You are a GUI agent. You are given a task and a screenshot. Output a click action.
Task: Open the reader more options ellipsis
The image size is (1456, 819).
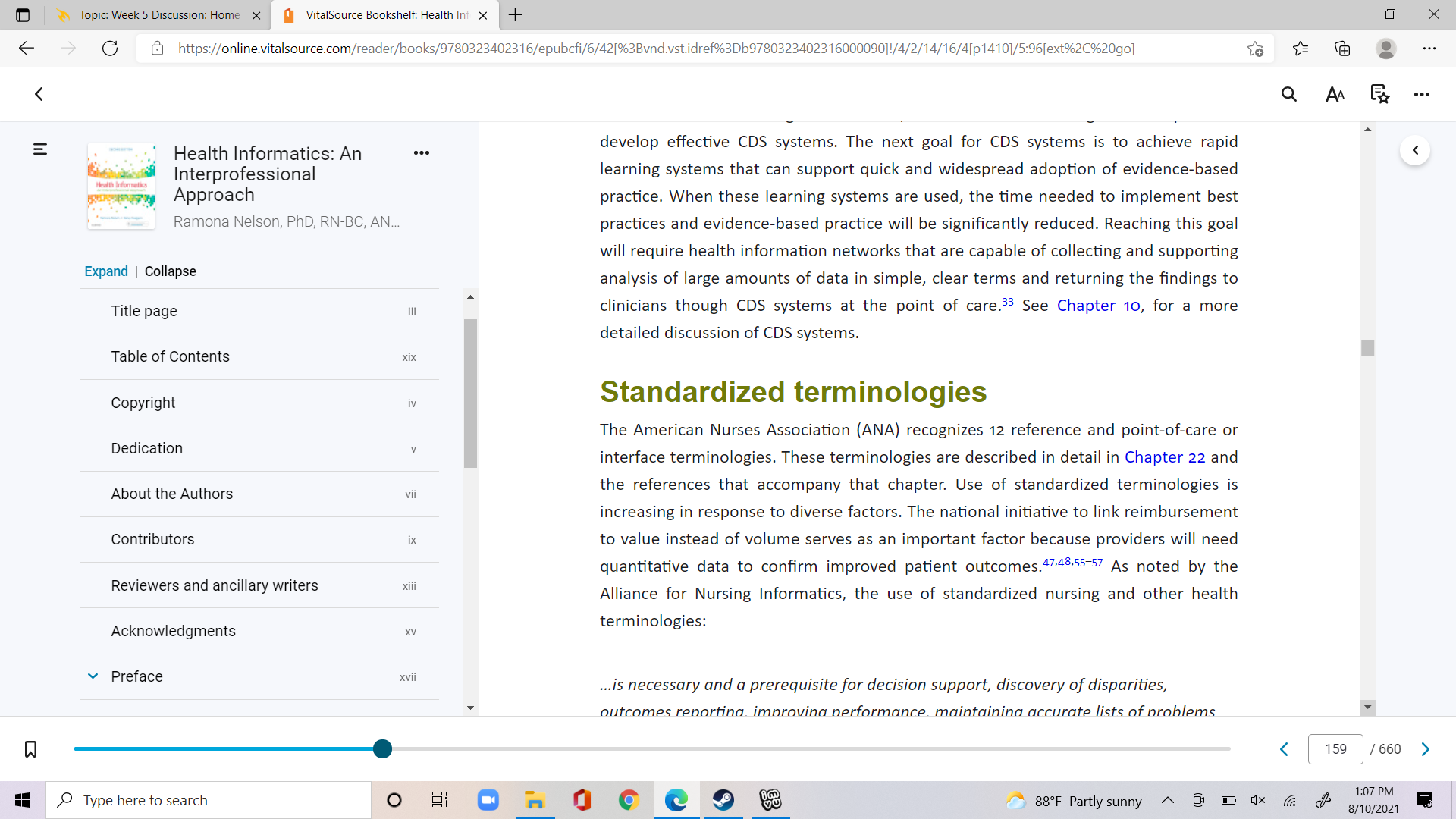click(x=1422, y=94)
